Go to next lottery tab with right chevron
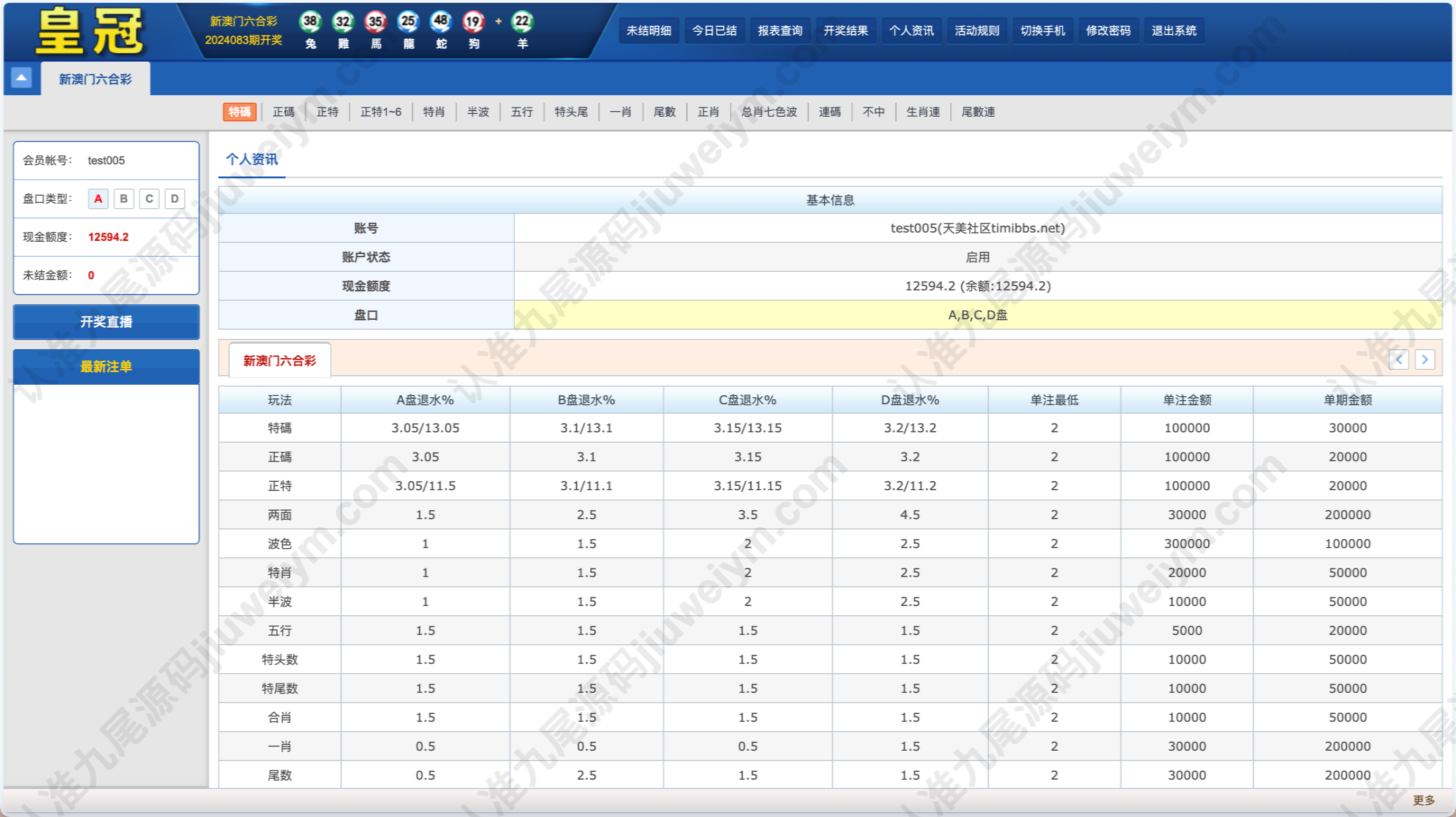1456x817 pixels. pos(1425,359)
